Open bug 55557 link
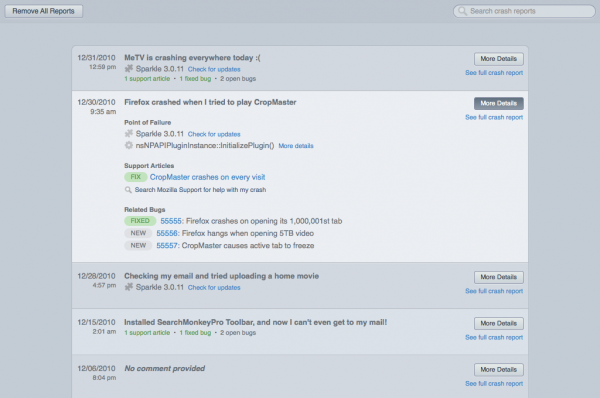This screenshot has width=600, height=398. (x=167, y=245)
